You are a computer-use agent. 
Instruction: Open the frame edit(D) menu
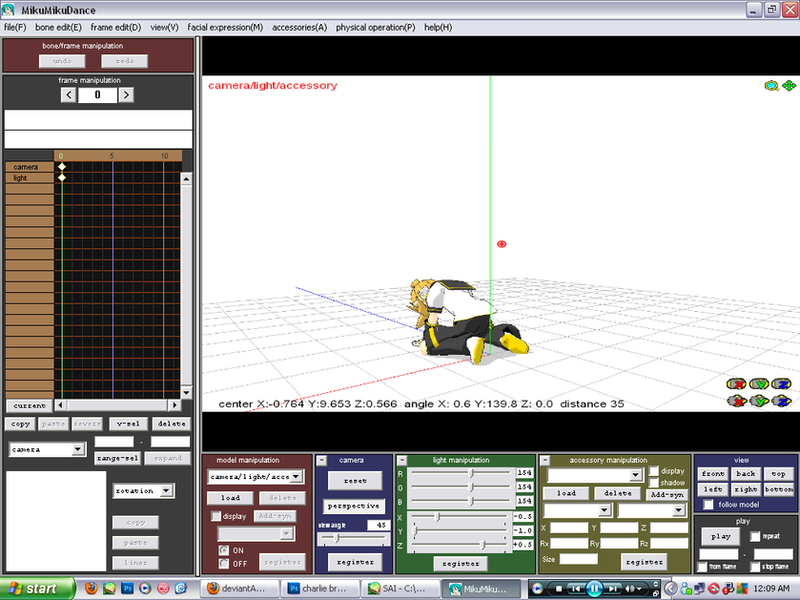(x=116, y=28)
